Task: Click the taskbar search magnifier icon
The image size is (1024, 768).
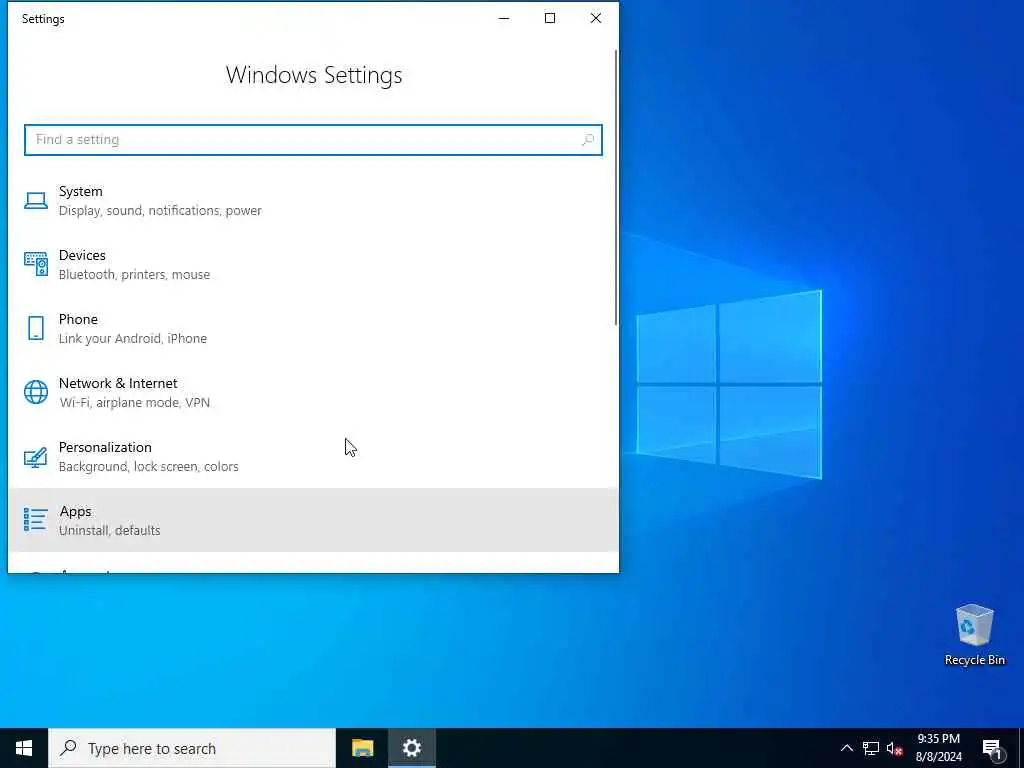Action: (68, 748)
